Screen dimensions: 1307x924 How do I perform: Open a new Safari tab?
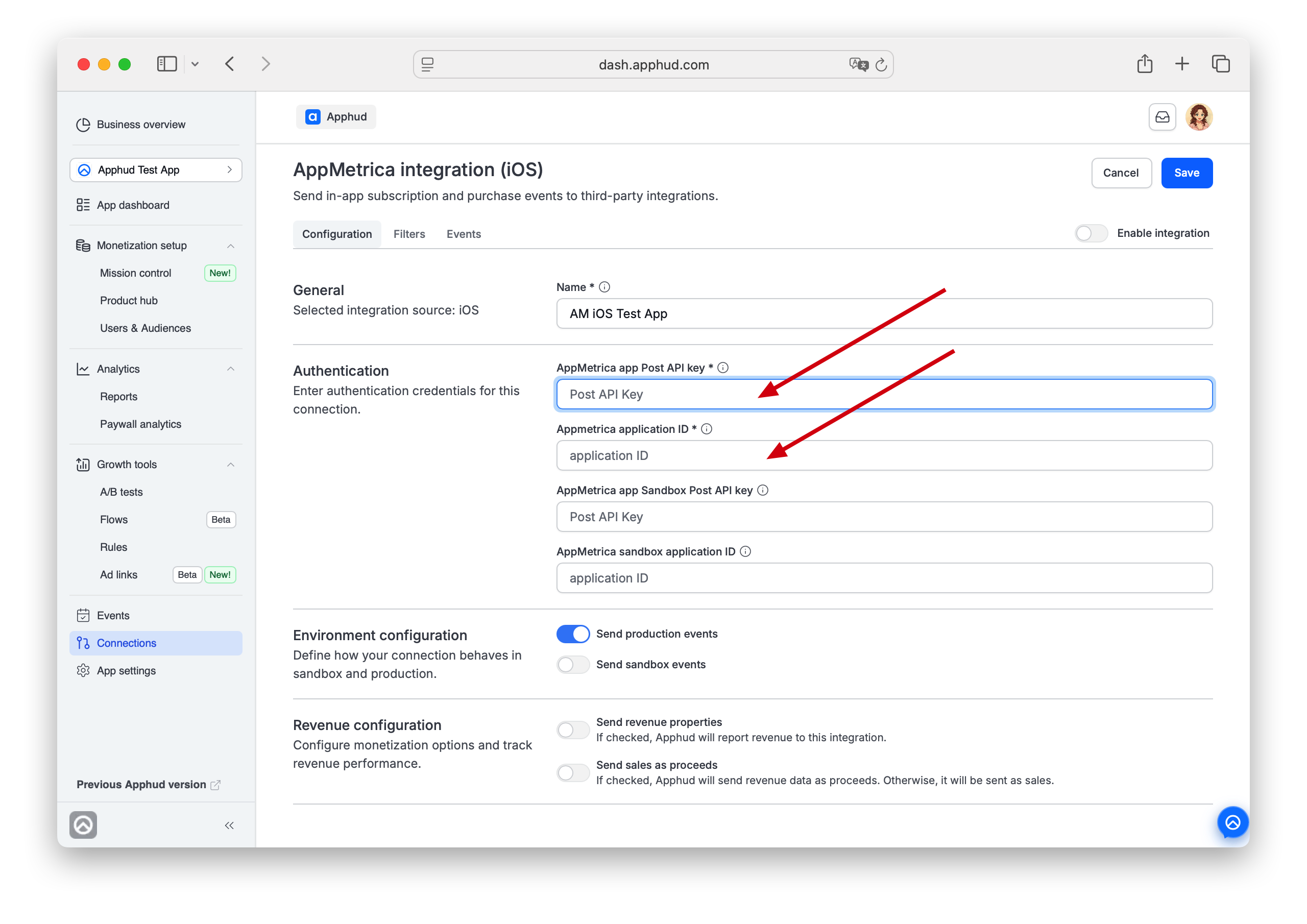(1182, 64)
